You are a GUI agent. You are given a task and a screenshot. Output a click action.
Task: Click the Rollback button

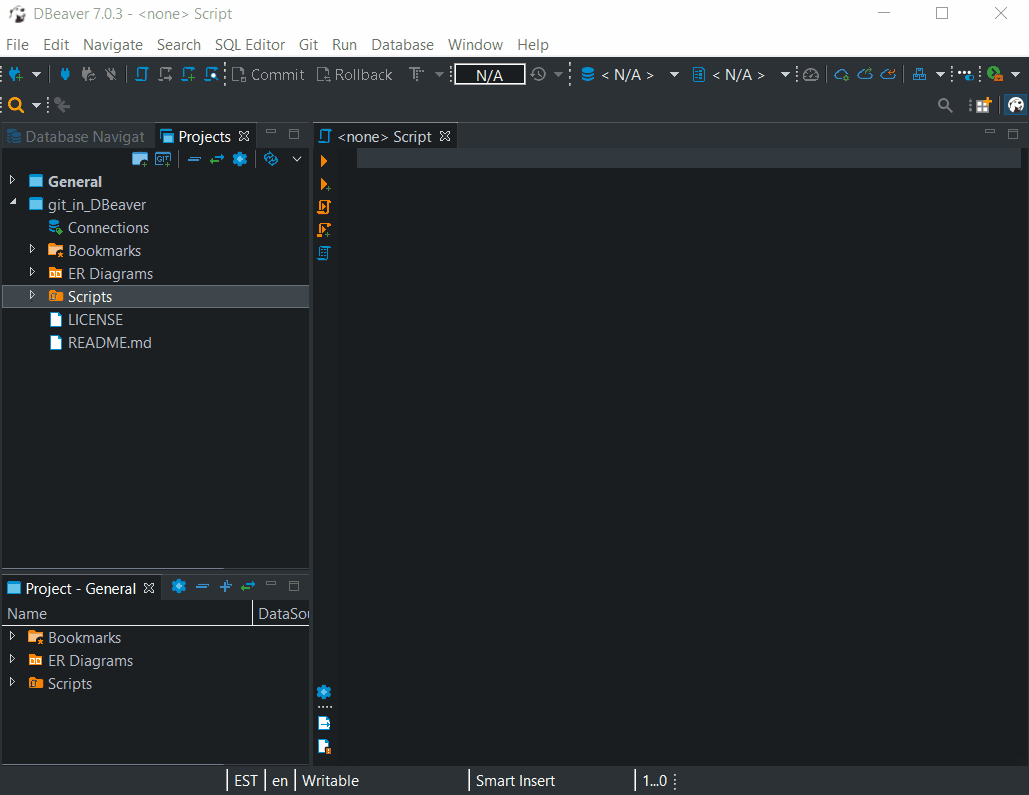[354, 75]
